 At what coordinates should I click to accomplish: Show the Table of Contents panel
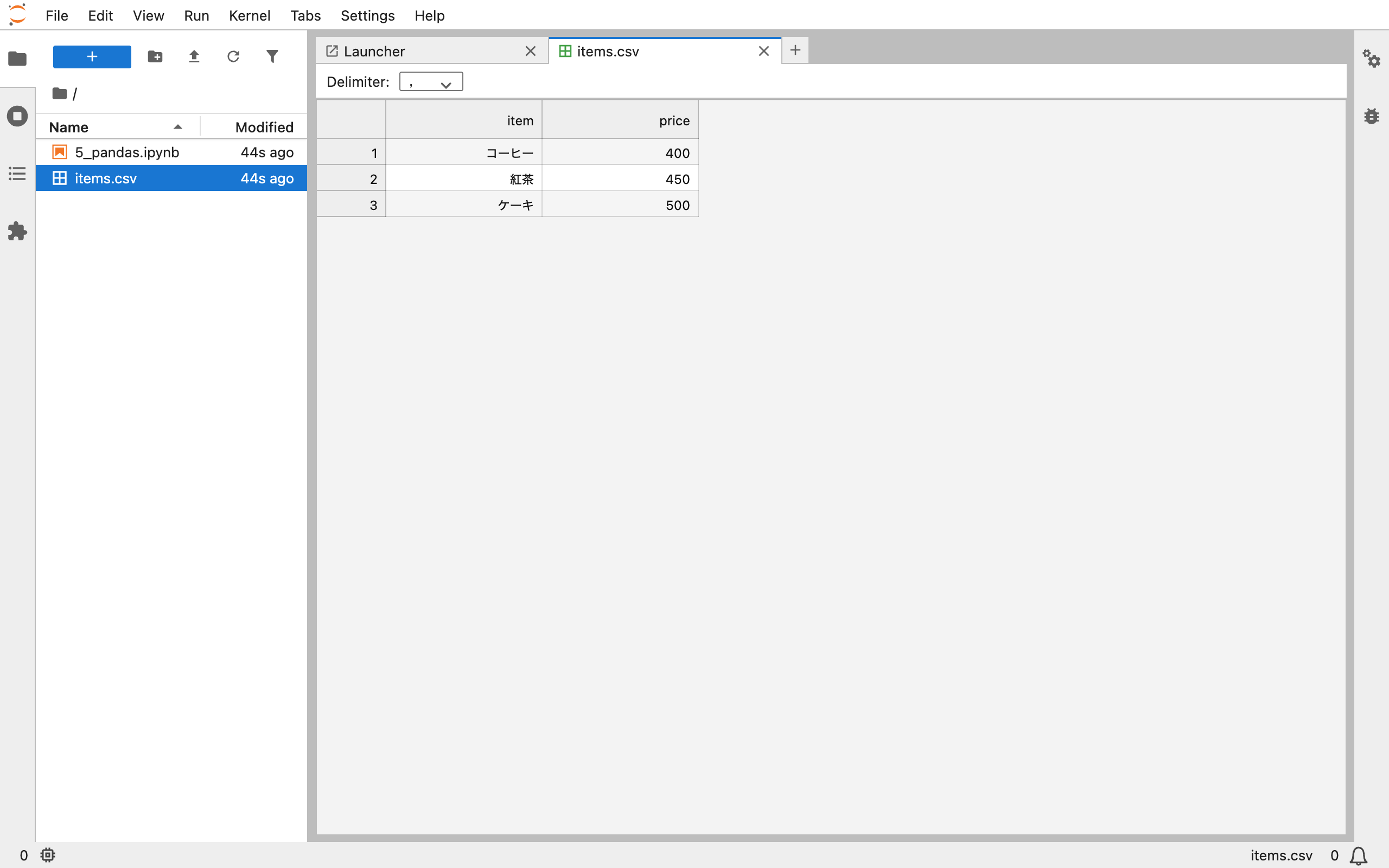pos(17,174)
